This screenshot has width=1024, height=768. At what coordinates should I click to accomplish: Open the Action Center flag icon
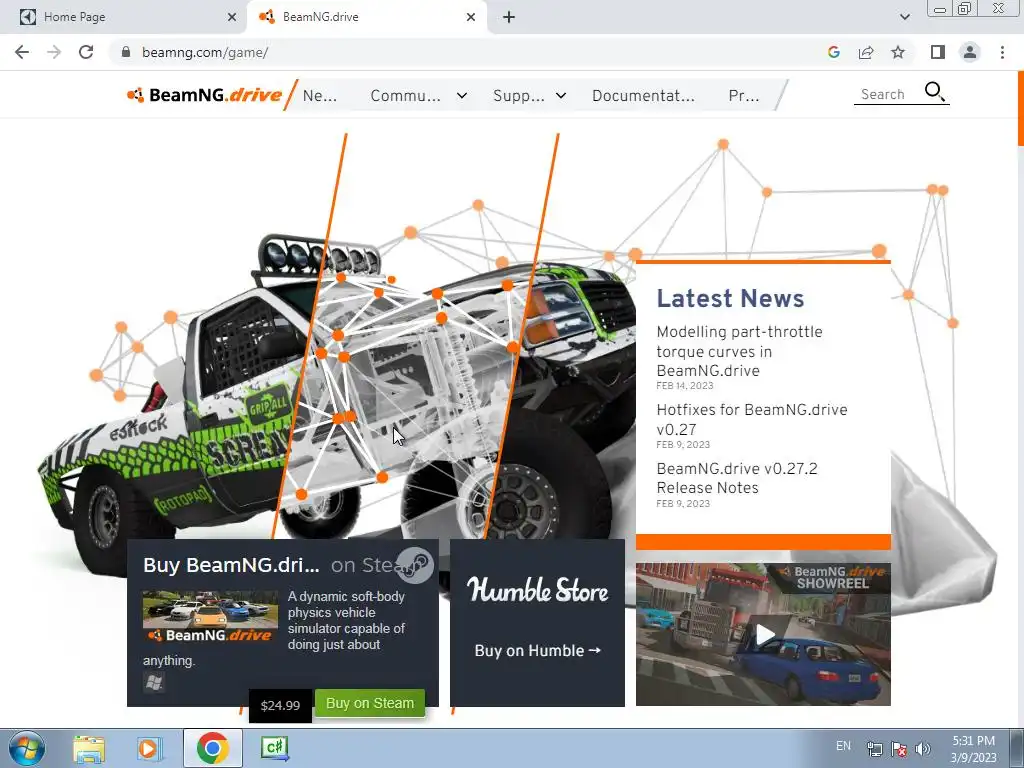point(899,749)
